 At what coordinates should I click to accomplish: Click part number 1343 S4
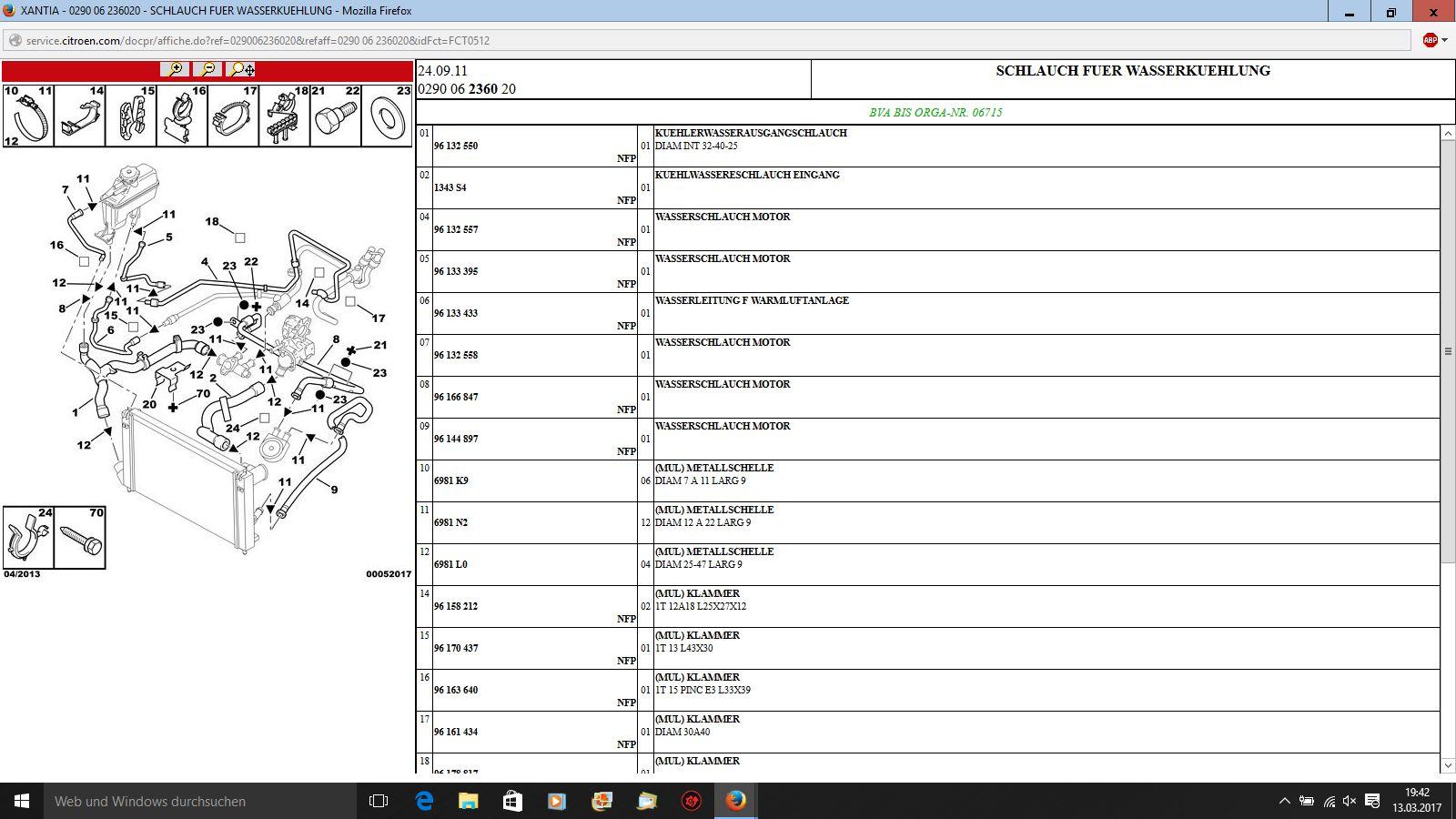tap(450, 187)
